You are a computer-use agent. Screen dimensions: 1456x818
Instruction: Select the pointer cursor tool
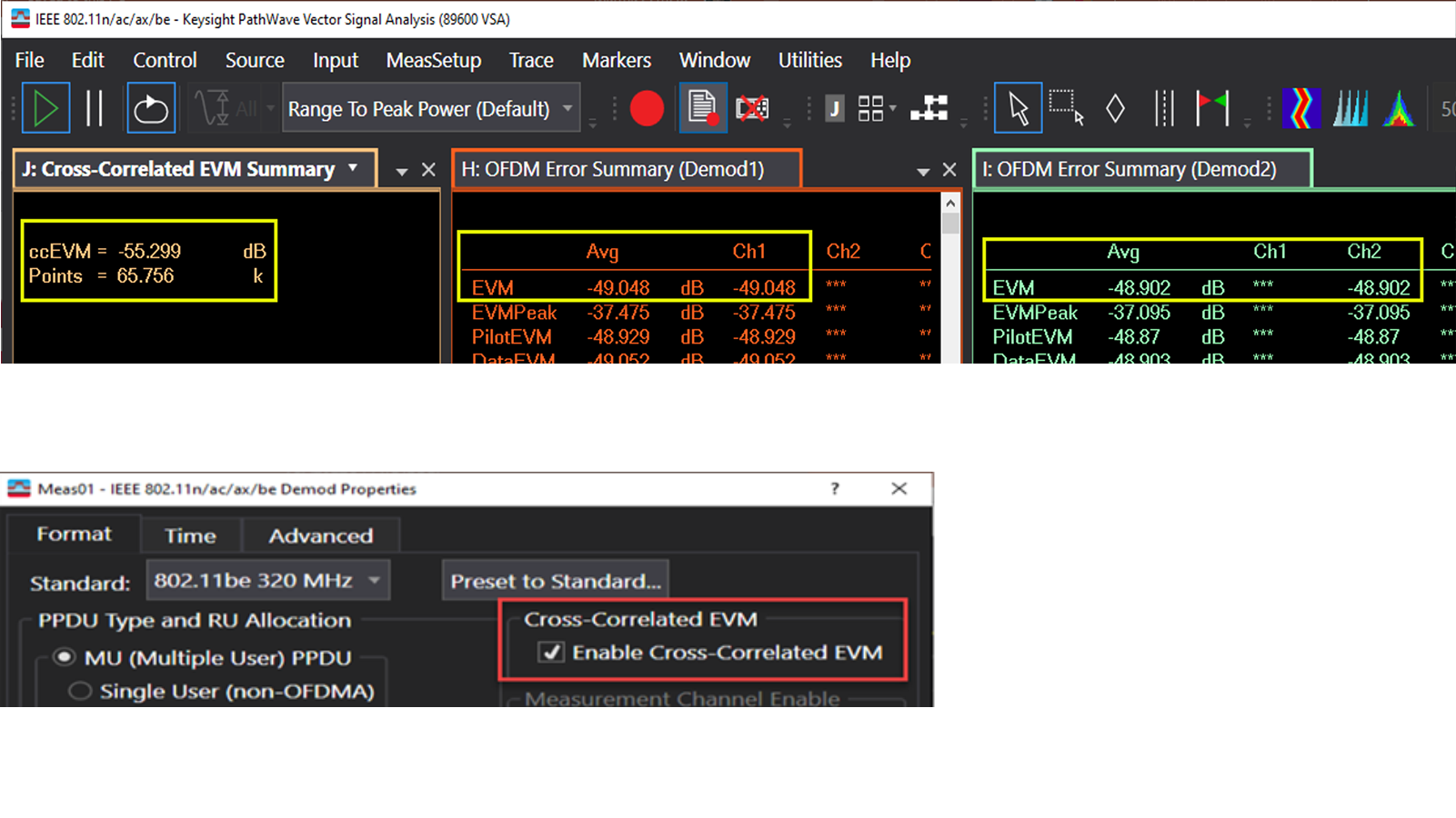(x=1018, y=109)
